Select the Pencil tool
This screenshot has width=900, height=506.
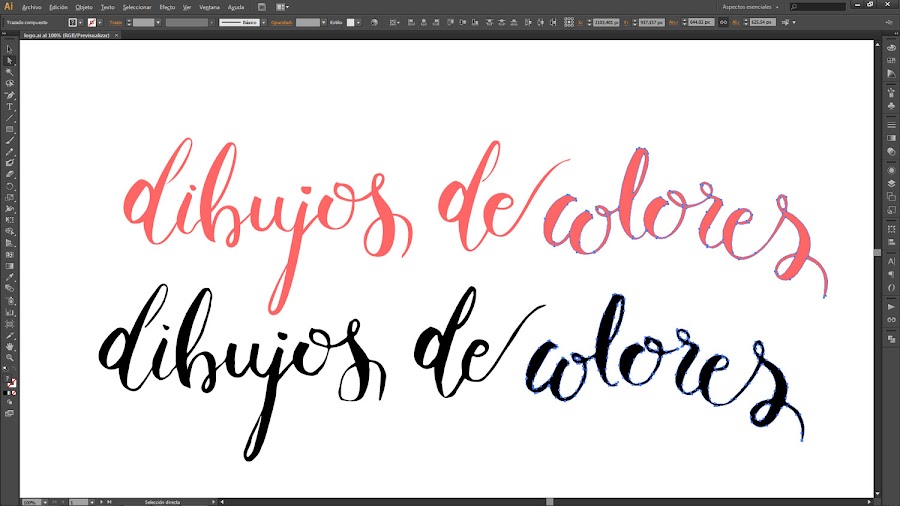click(x=9, y=153)
